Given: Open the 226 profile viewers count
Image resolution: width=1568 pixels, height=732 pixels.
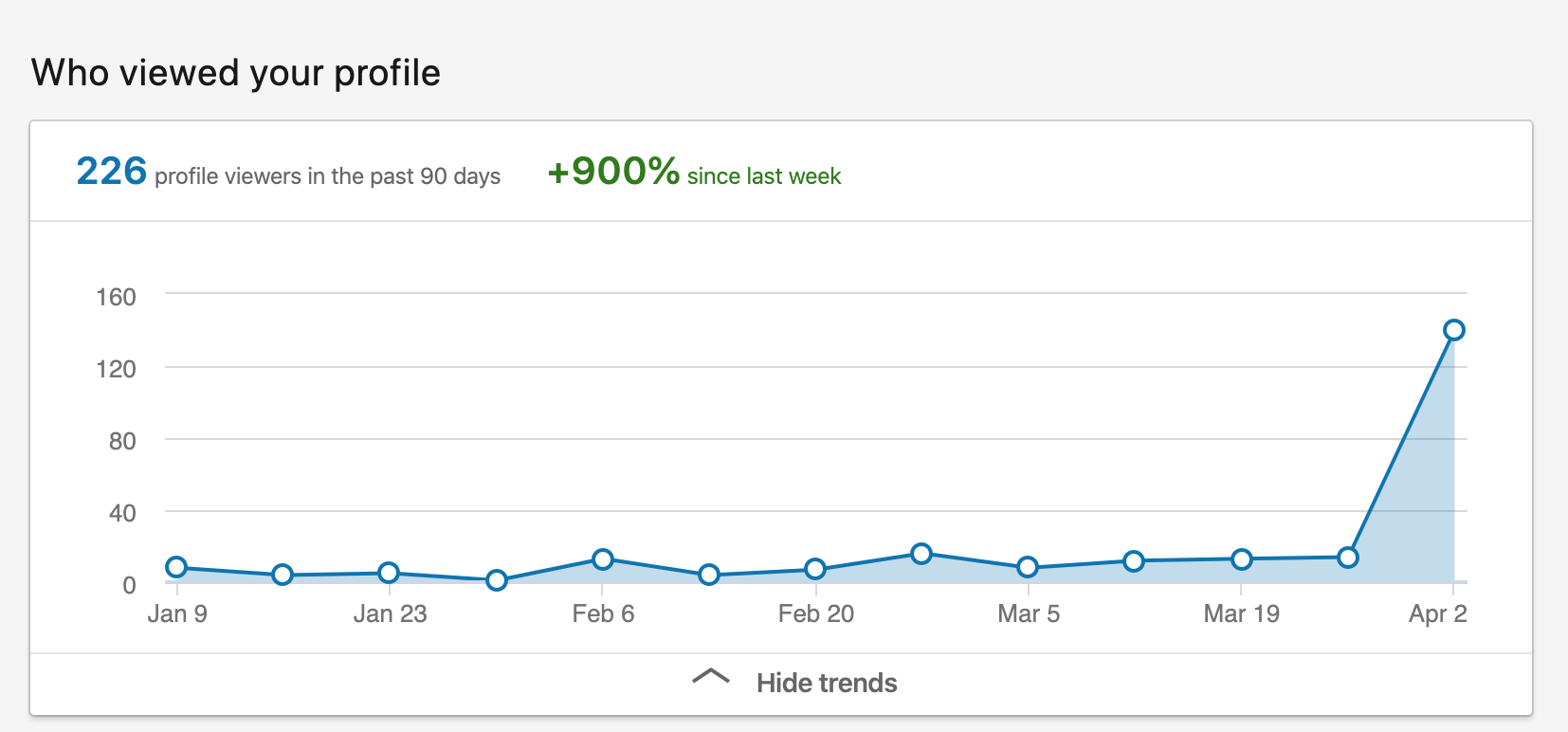Looking at the screenshot, I should click(x=112, y=173).
